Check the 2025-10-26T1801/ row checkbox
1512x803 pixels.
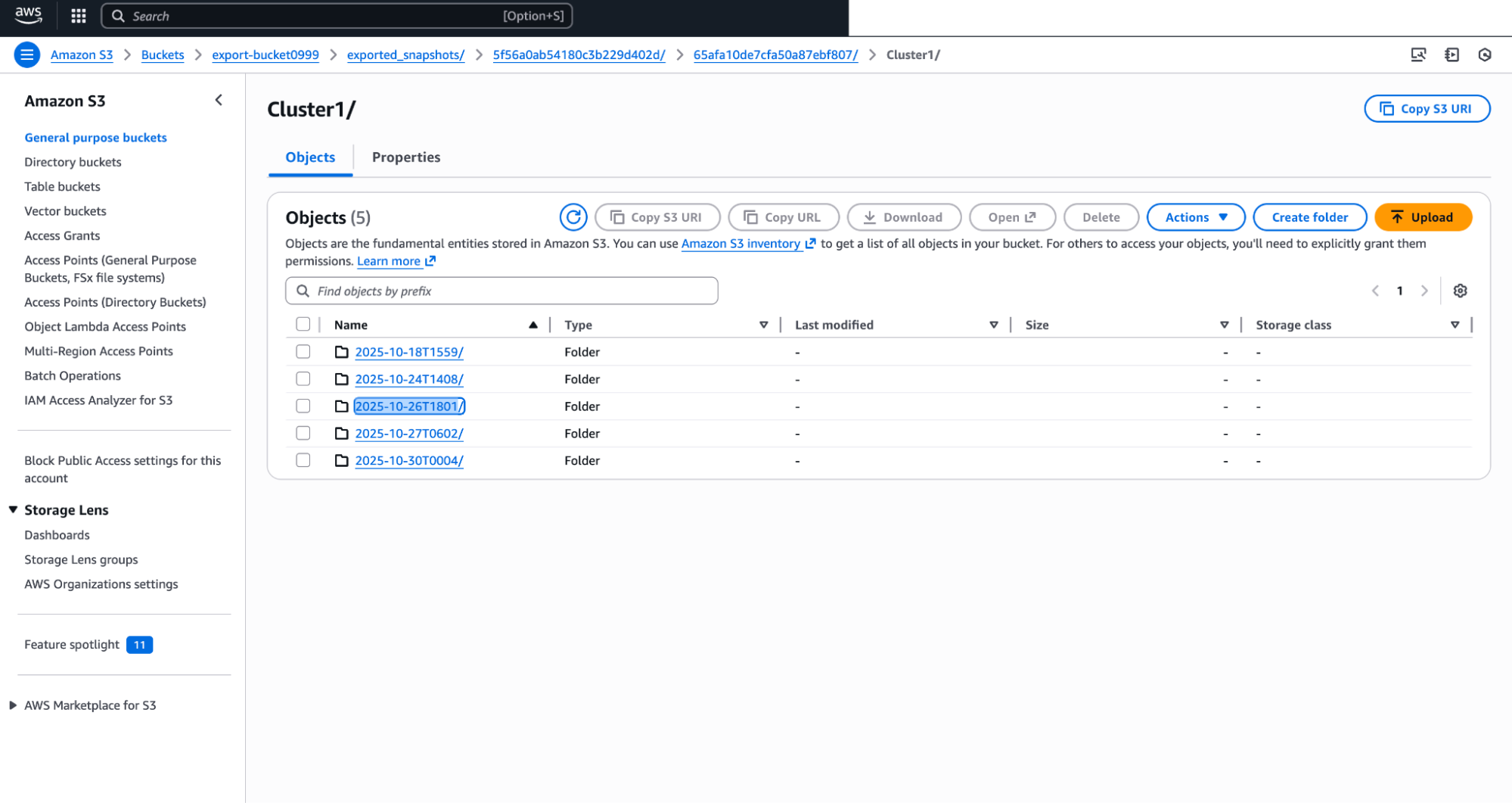(303, 406)
